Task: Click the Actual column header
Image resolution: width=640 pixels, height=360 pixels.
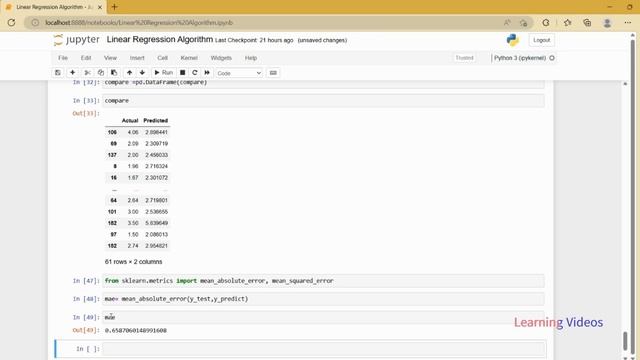Action: click(x=130, y=120)
